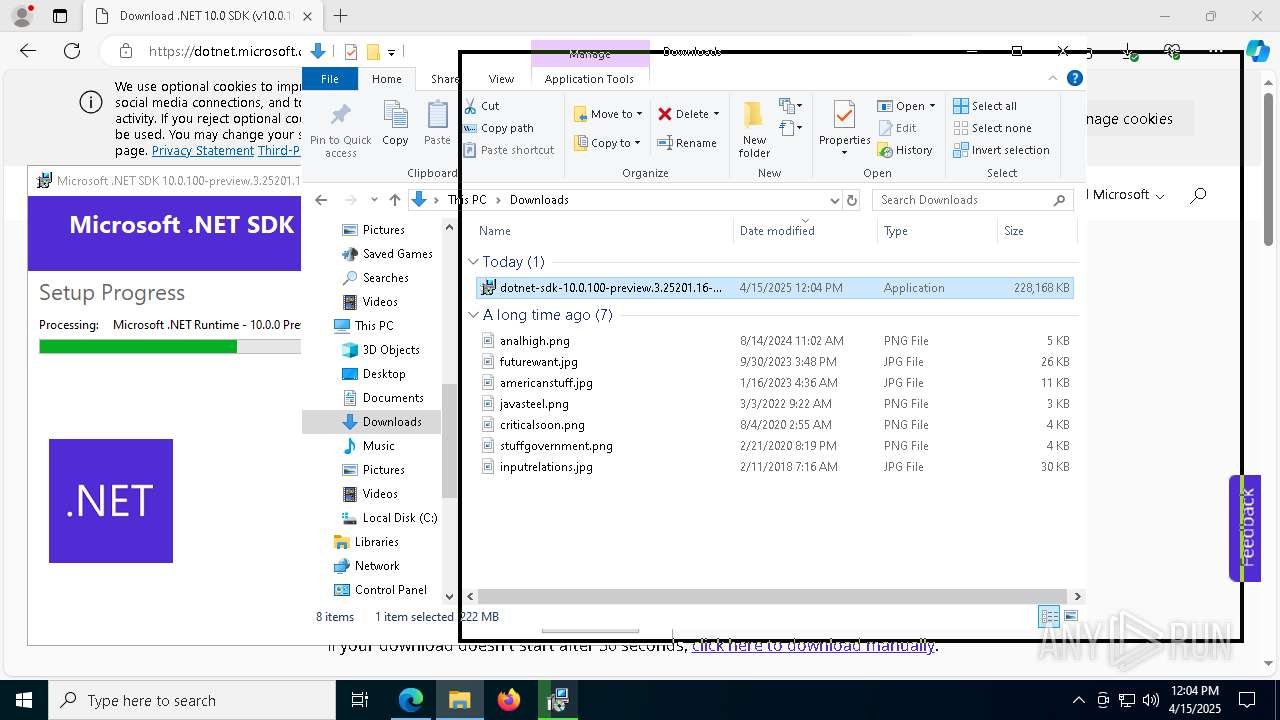The width and height of the screenshot is (1280, 720).
Task: Click the Paste button in Clipboard group
Action: [437, 124]
